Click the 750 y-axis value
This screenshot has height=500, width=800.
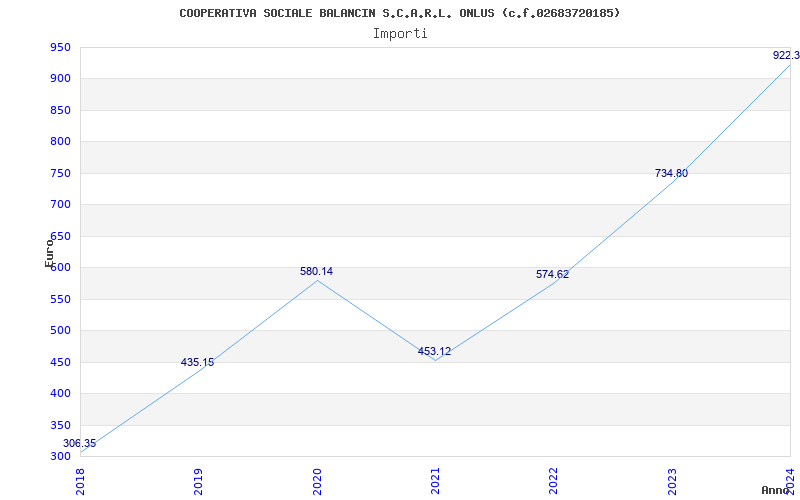click(60, 173)
